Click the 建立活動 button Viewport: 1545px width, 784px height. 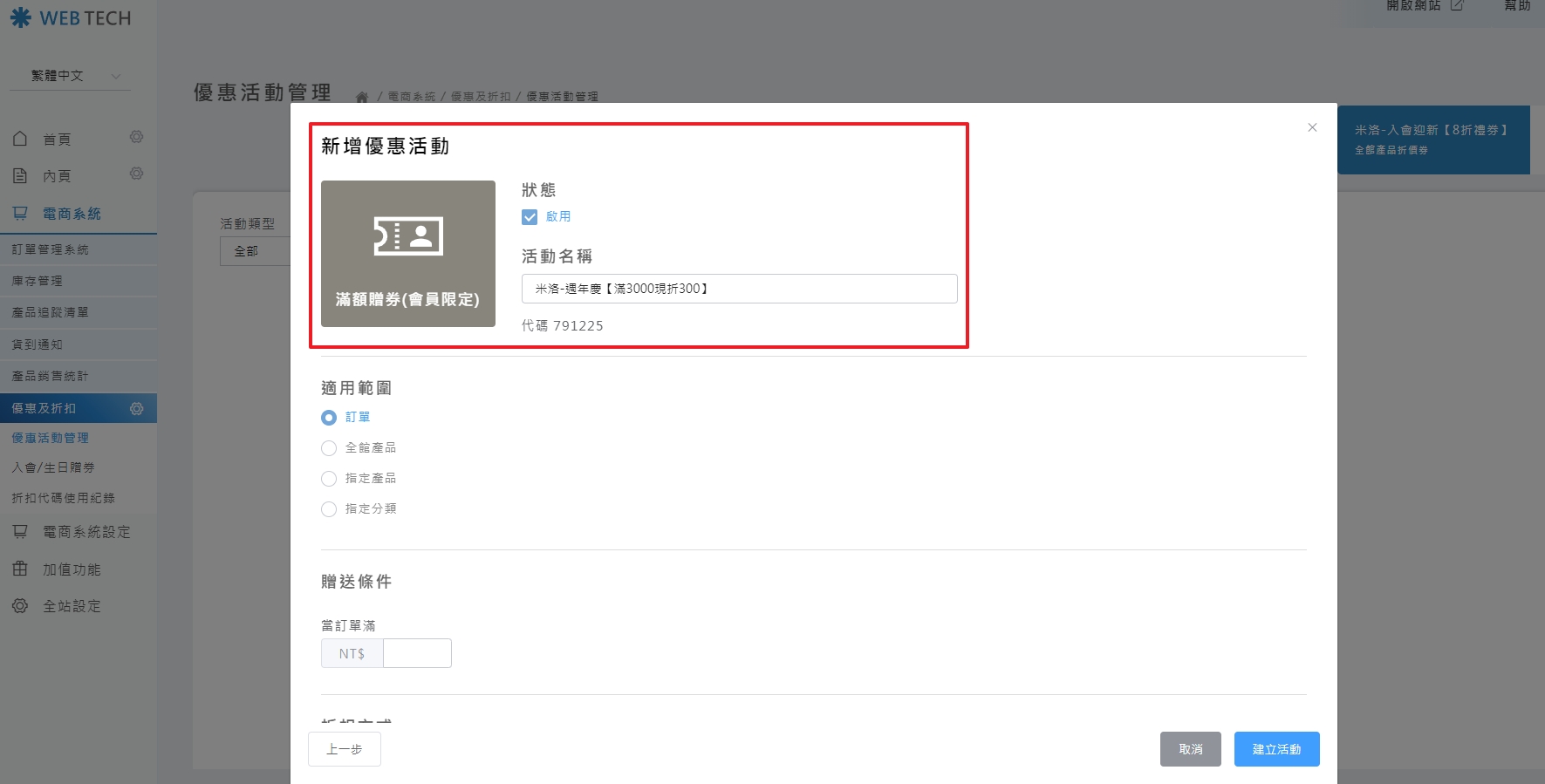tap(1276, 749)
